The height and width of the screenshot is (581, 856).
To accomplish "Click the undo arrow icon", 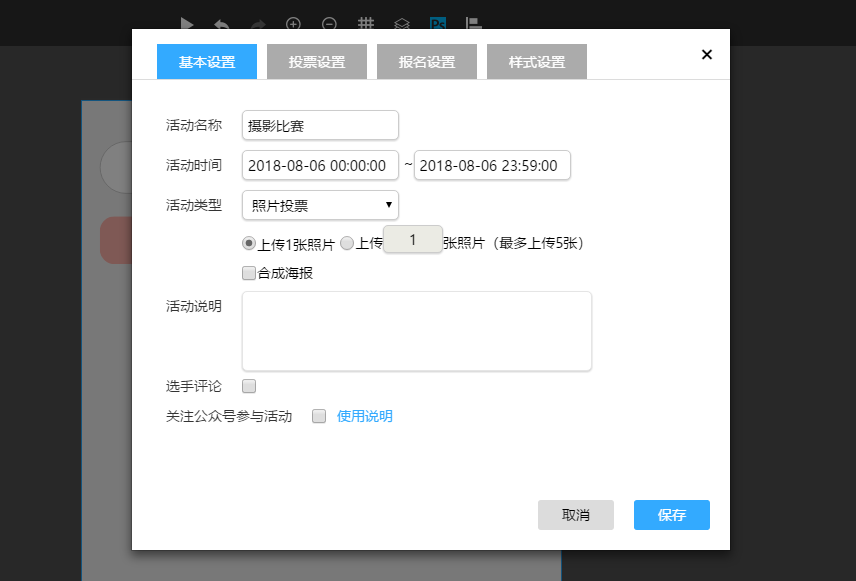I will pos(222,24).
